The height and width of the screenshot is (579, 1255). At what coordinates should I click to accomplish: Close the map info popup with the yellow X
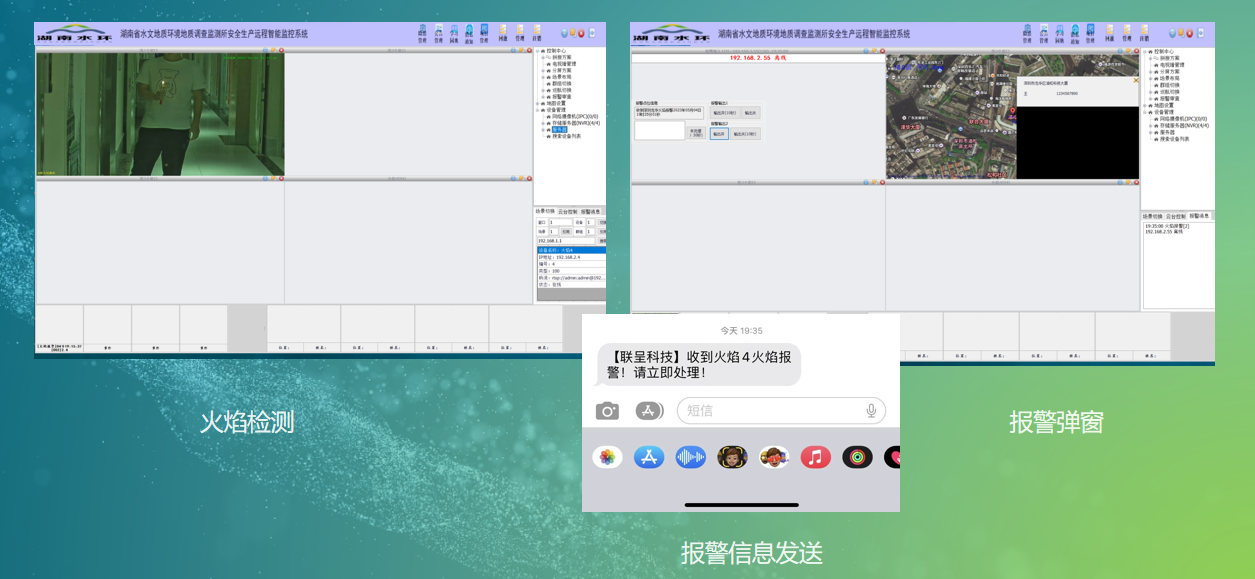pyautogui.click(x=1135, y=80)
